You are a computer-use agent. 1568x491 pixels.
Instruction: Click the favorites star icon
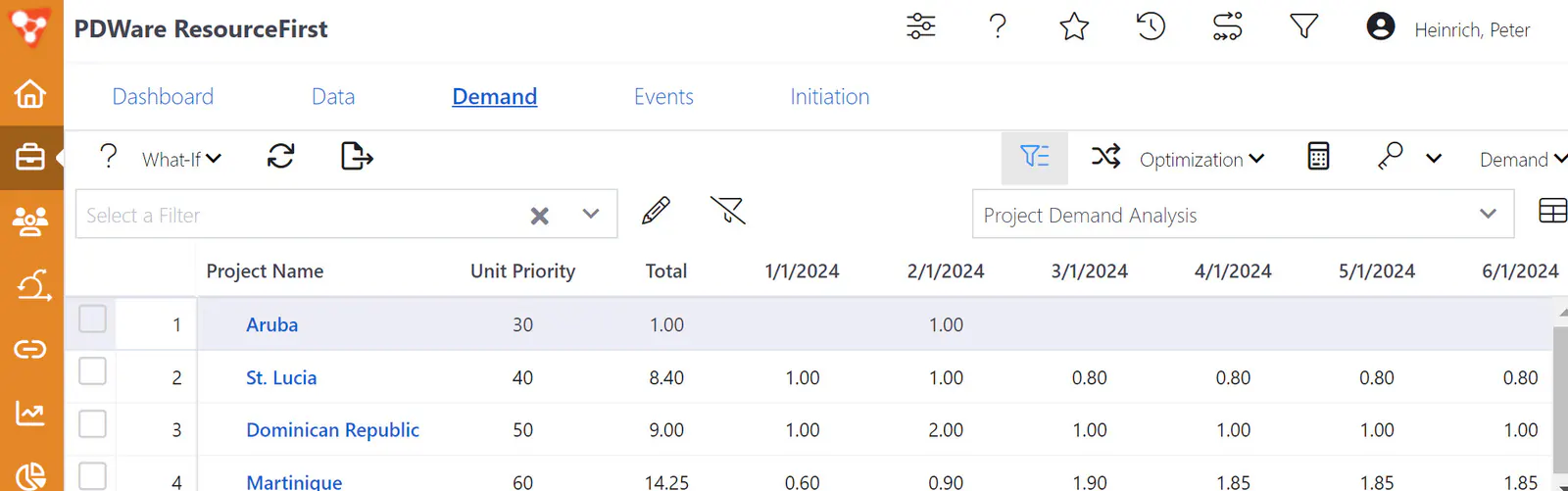(x=1074, y=26)
